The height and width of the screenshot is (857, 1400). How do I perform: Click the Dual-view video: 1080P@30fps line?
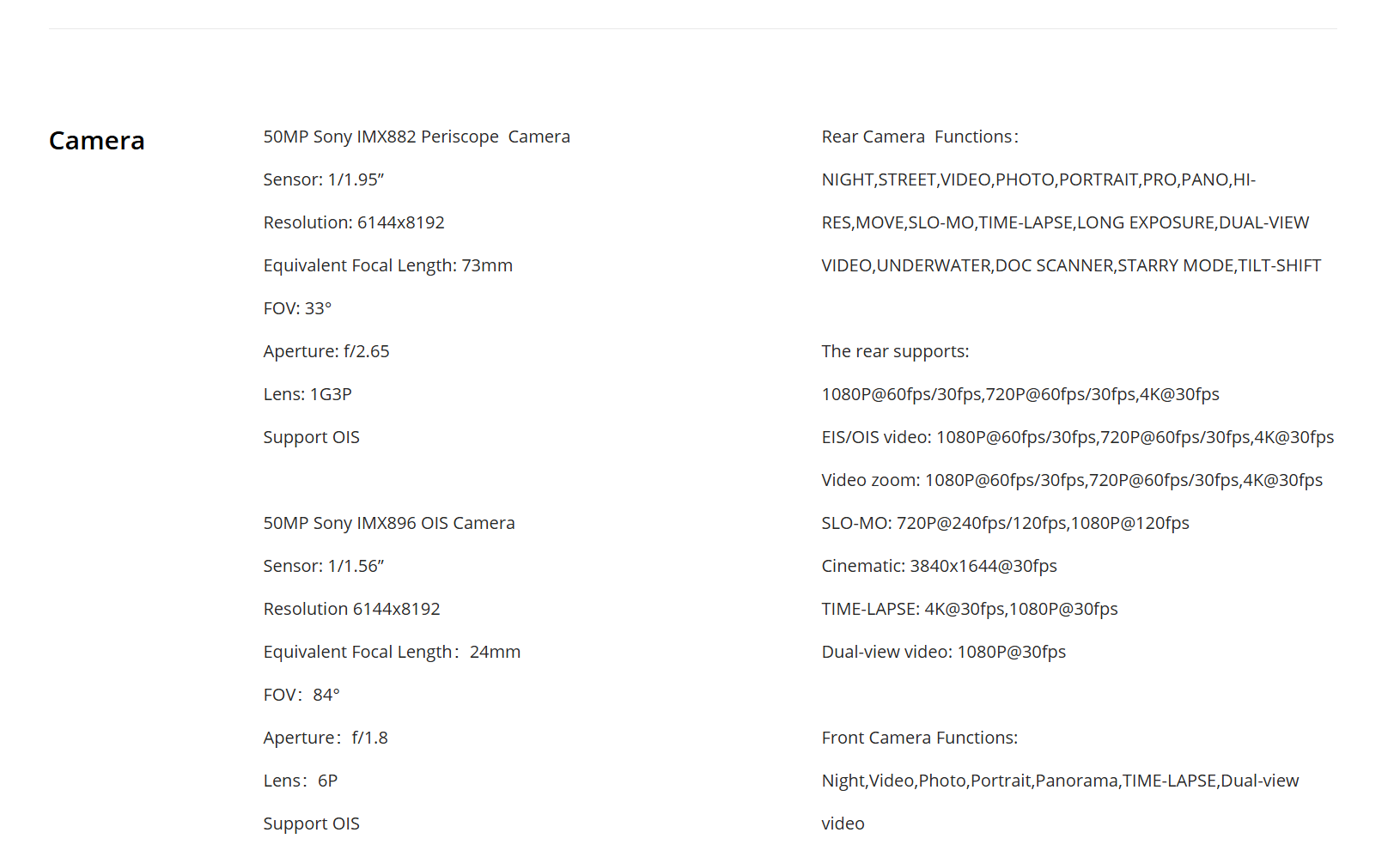coord(943,652)
